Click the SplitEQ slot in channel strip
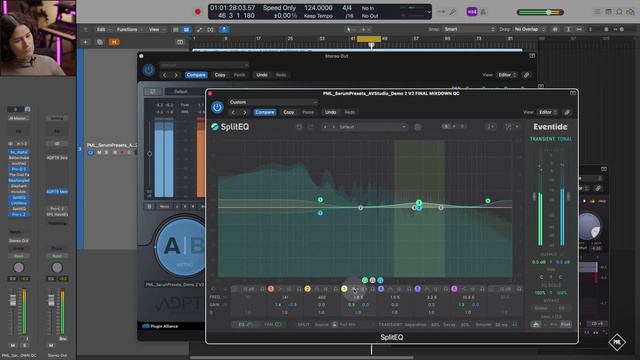The height and width of the screenshot is (360, 640). [x=19, y=198]
